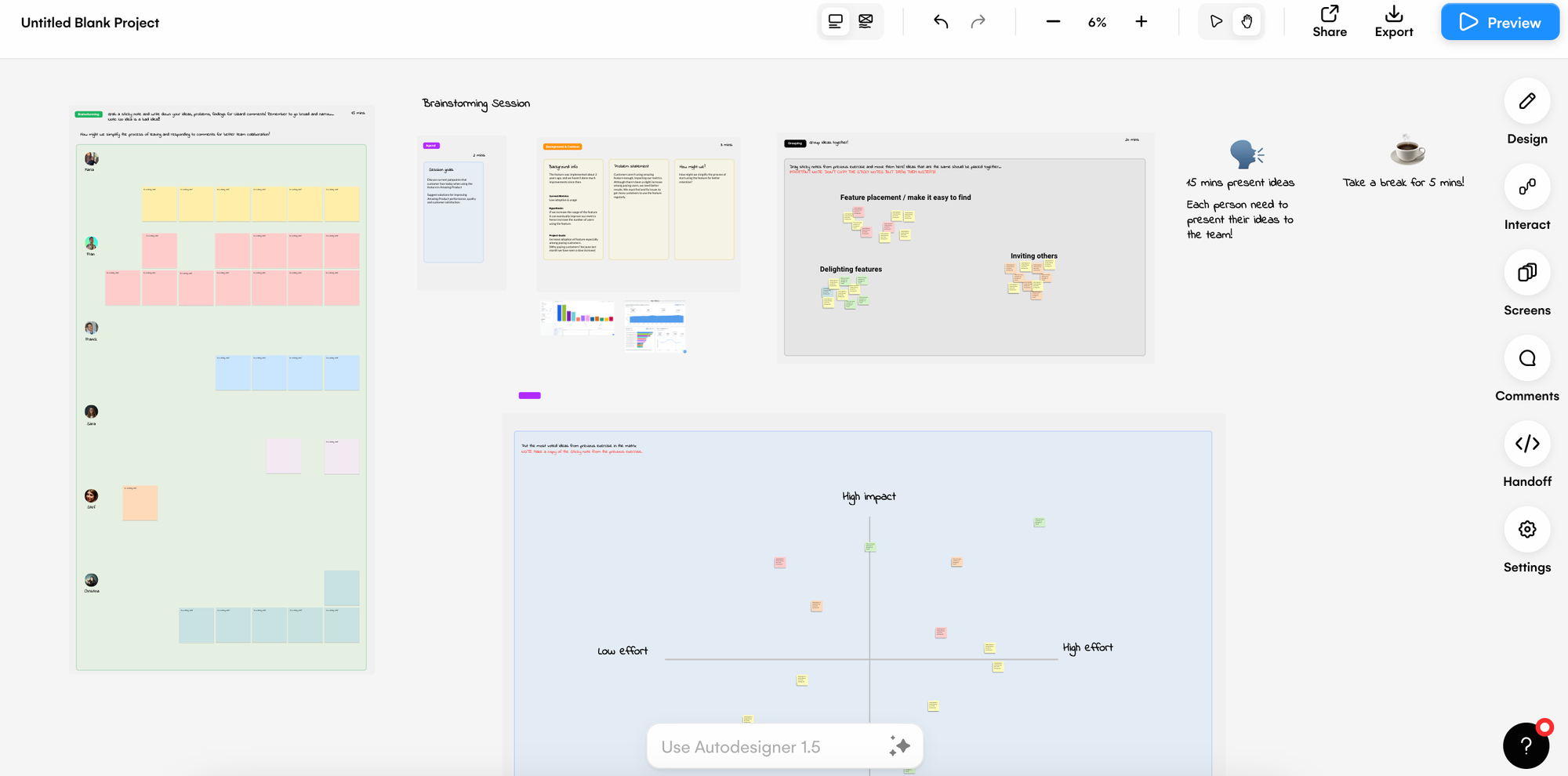This screenshot has height=776, width=1568.
Task: Select the '15 mins present ideas' text
Action: click(x=1240, y=183)
